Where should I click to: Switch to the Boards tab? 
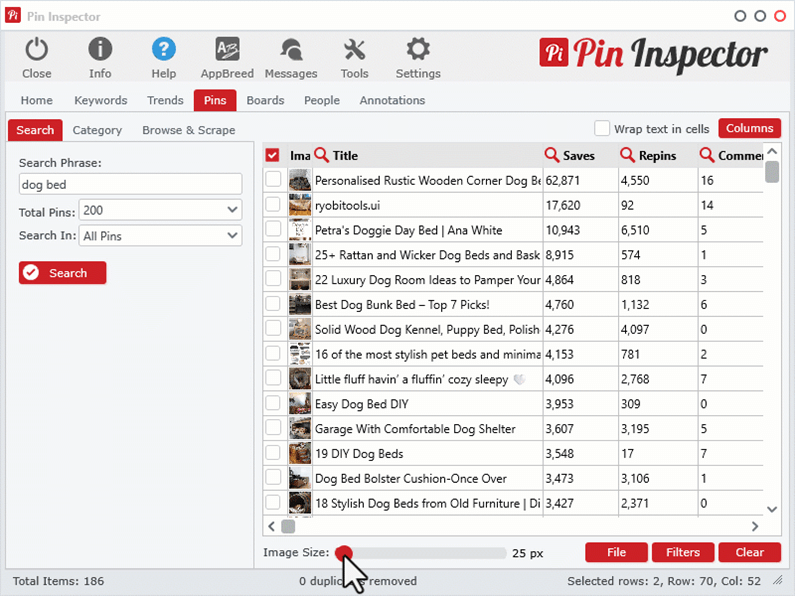point(265,100)
